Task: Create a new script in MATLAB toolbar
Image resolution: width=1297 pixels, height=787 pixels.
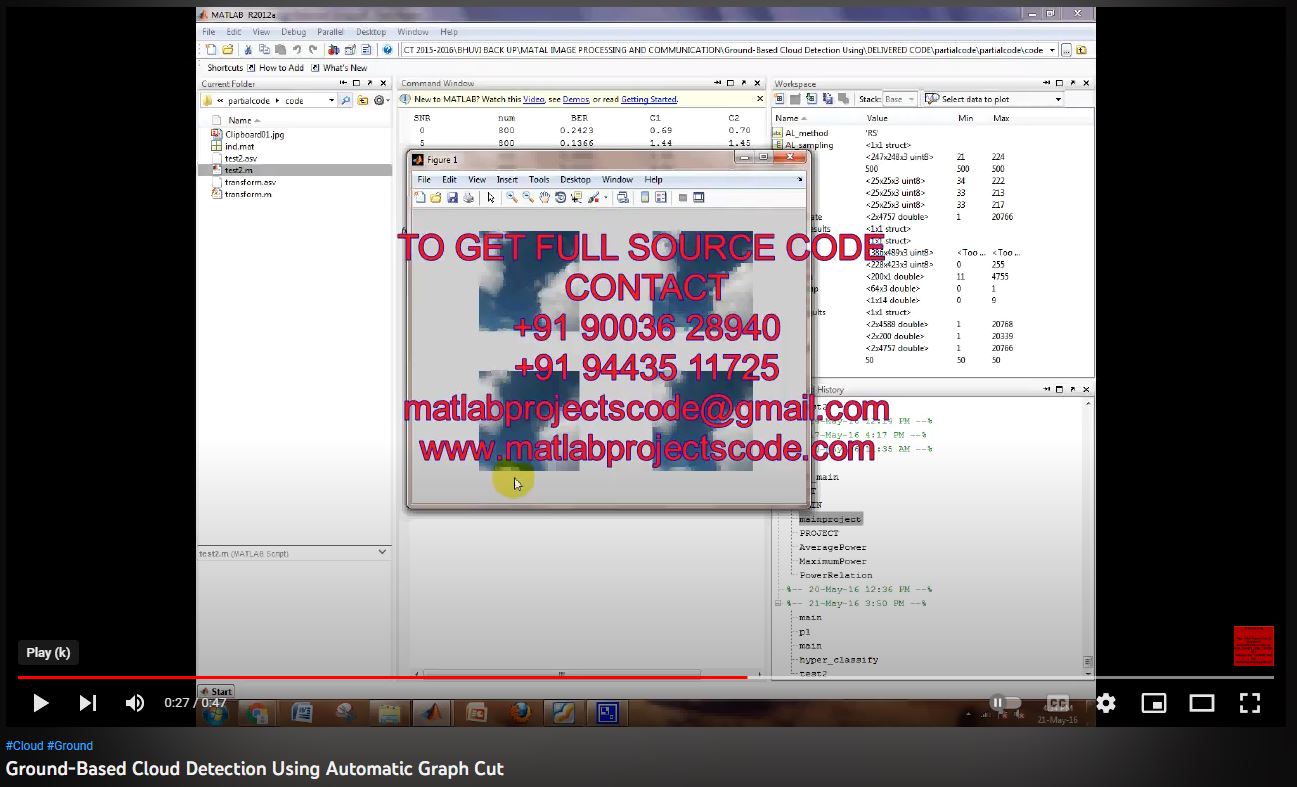Action: (211, 50)
